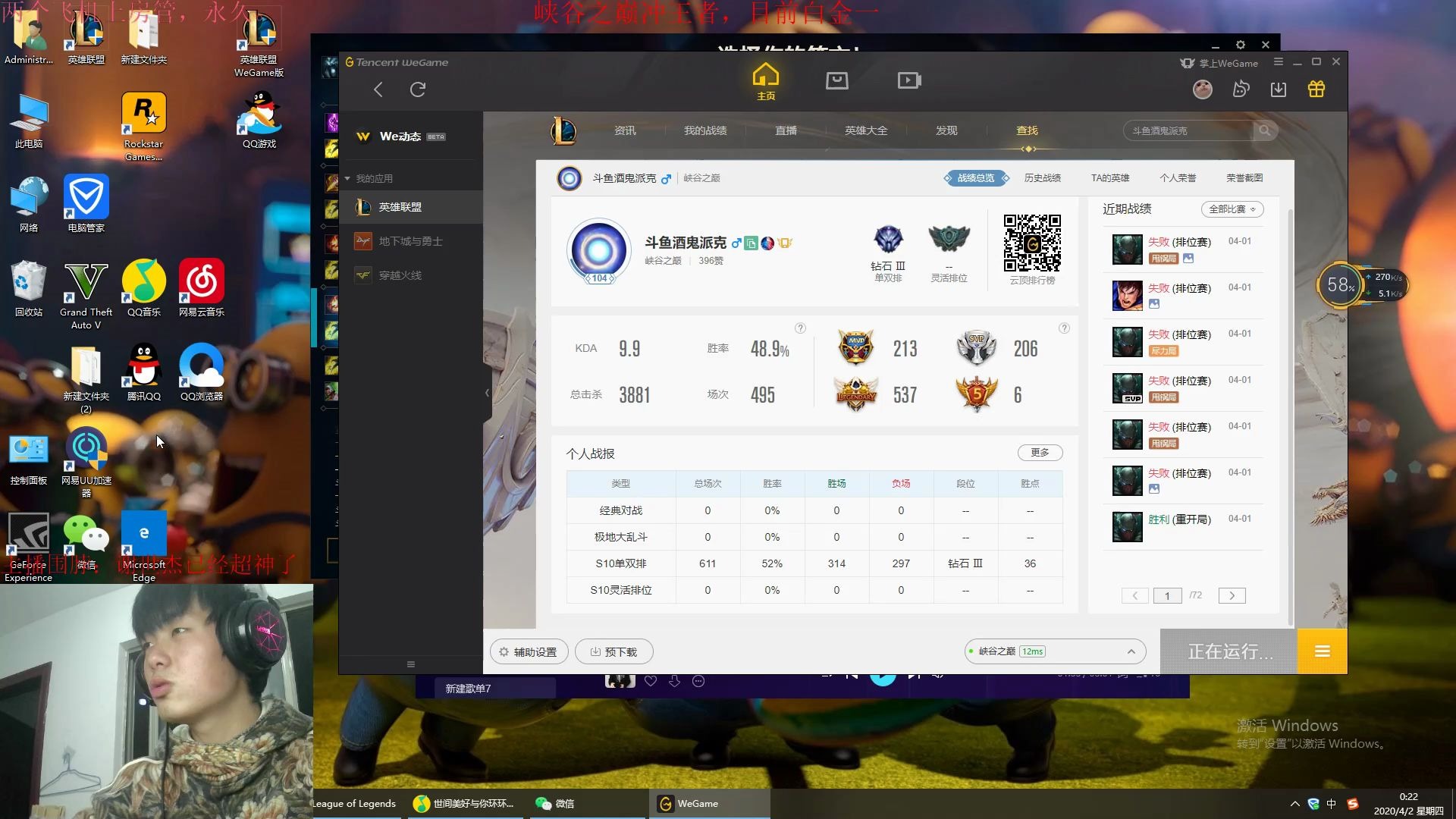Image resolution: width=1456 pixels, height=819 pixels.
Task: Open 发现 (discover) section icon
Action: [x=946, y=130]
